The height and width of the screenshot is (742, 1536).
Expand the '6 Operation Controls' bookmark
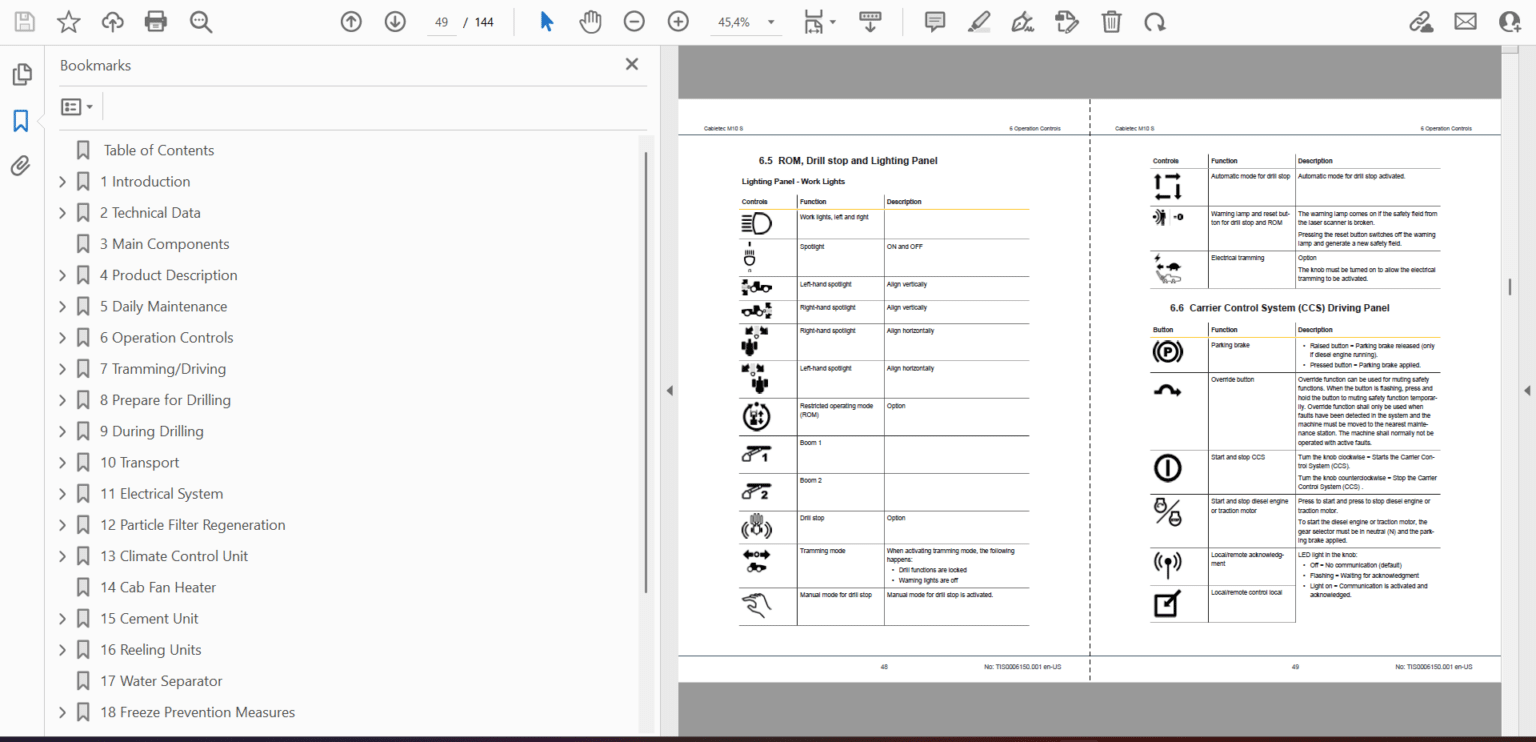coord(61,337)
